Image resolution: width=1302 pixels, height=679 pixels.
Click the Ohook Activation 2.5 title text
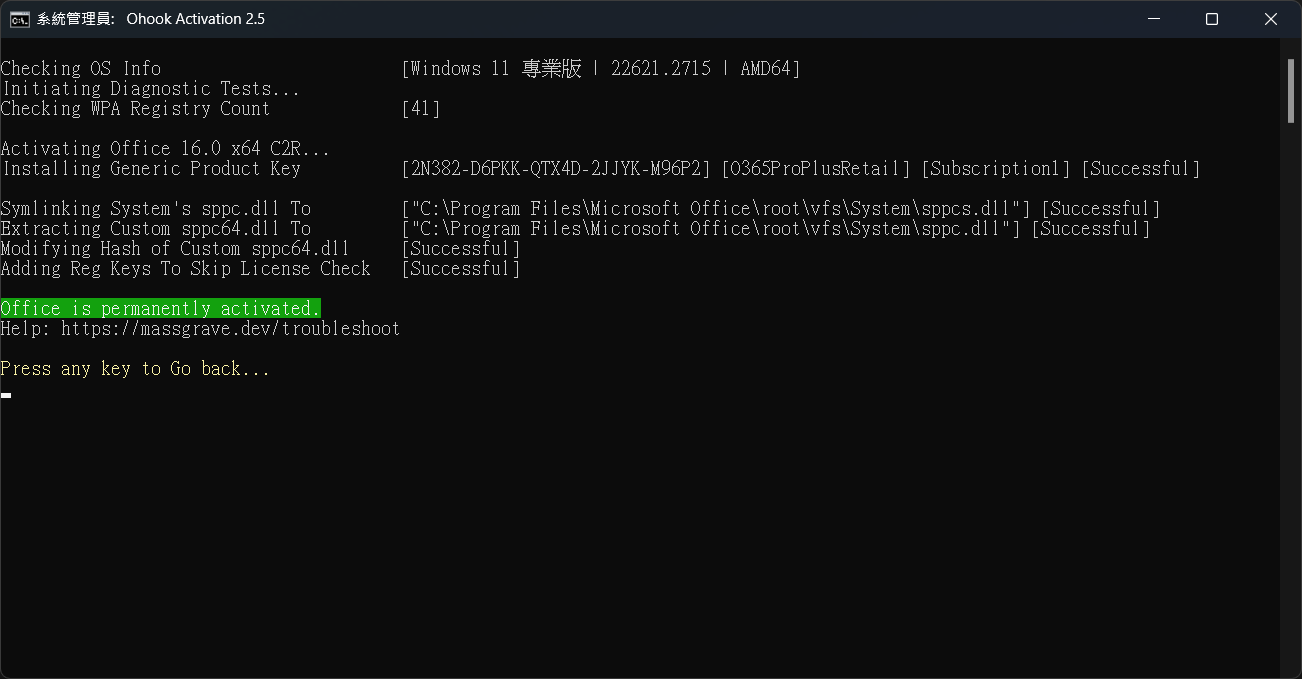pos(195,19)
